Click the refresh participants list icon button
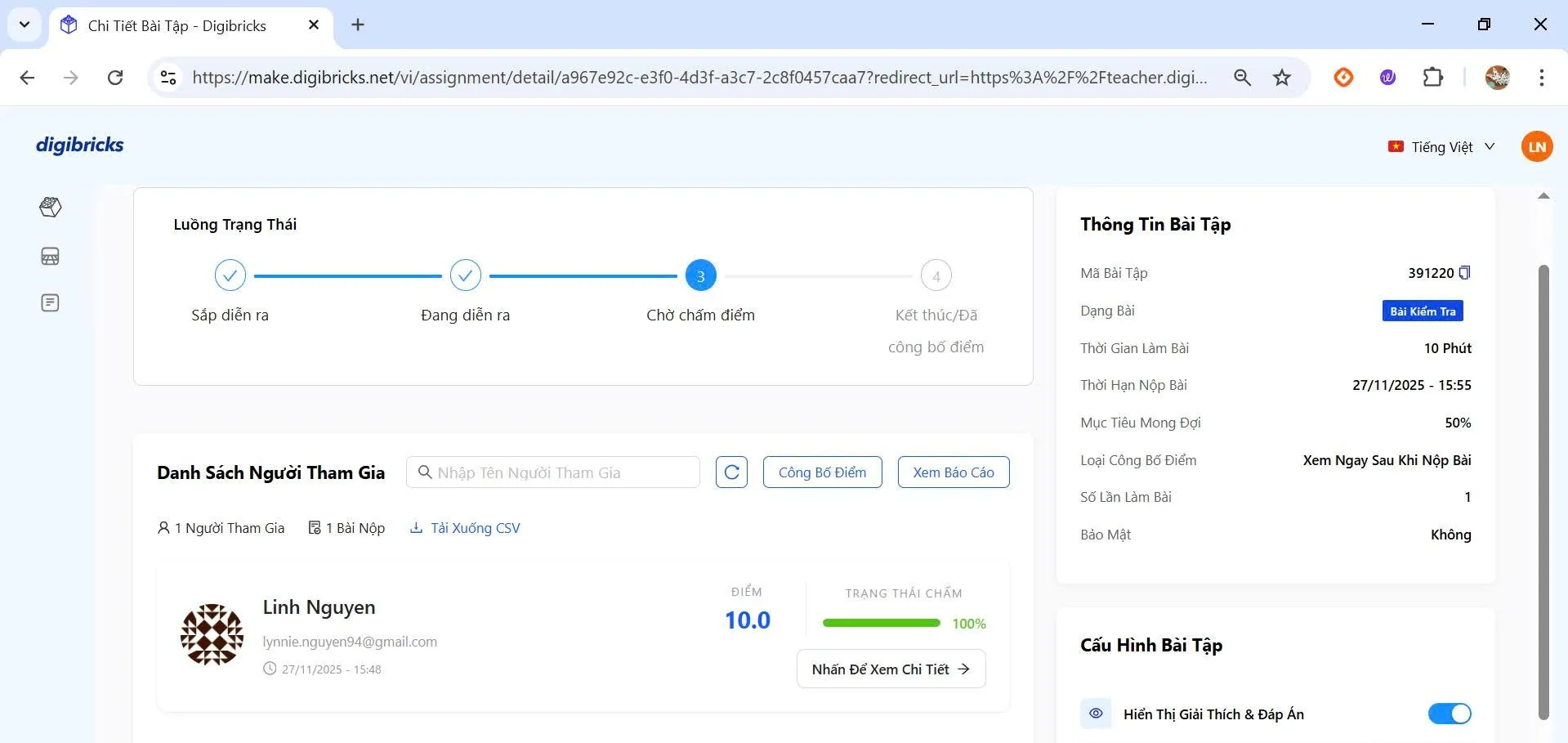The height and width of the screenshot is (743, 1568). point(731,472)
